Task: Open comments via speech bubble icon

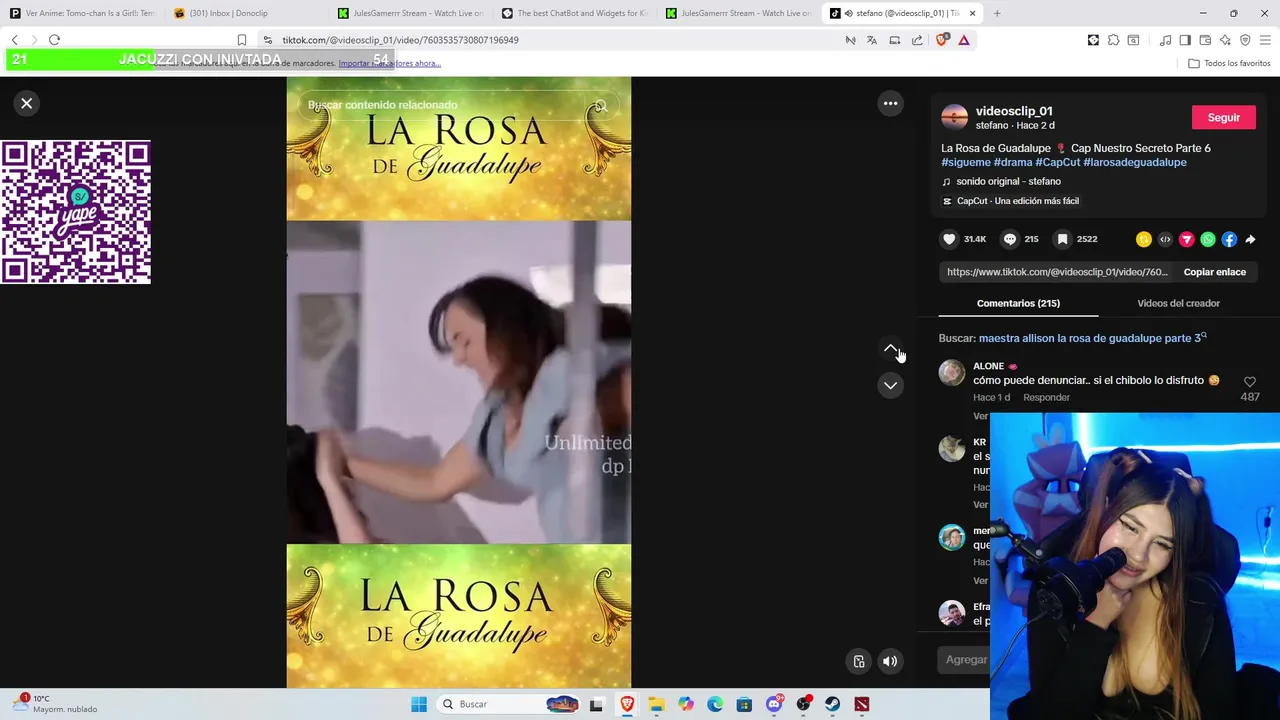Action: coord(1010,239)
